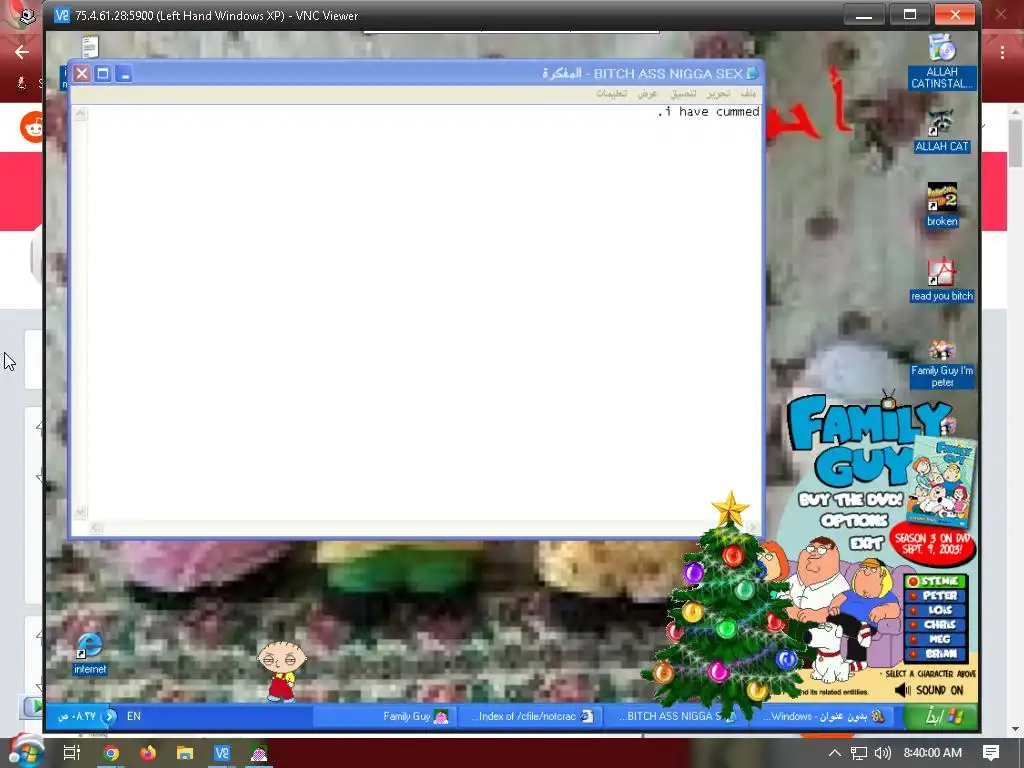Screen dimensions: 1024x768
Task: Click OPTIONS in the Family Guy app
Action: [x=854, y=520]
